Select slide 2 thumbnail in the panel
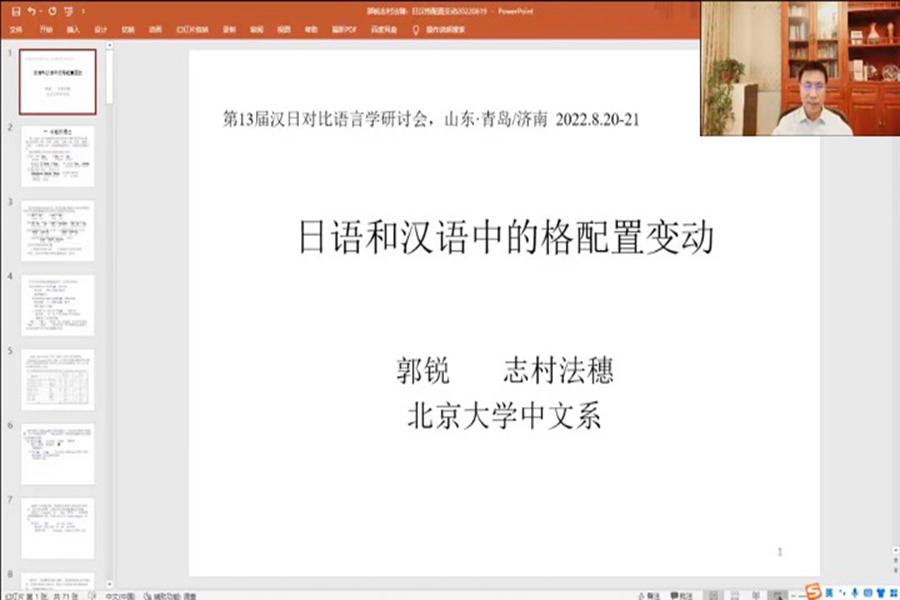Viewport: 900px width, 600px height. coord(57,156)
